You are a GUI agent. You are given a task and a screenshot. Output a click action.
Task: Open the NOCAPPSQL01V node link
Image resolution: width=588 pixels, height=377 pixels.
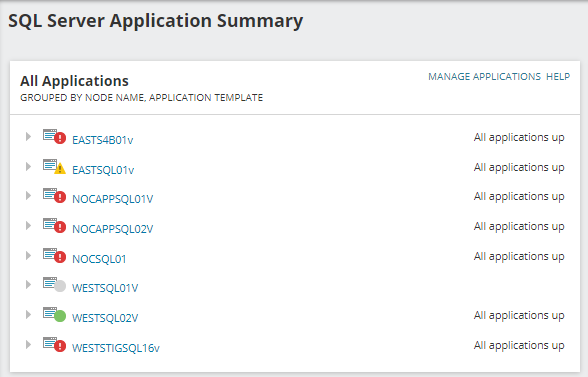tap(112, 199)
